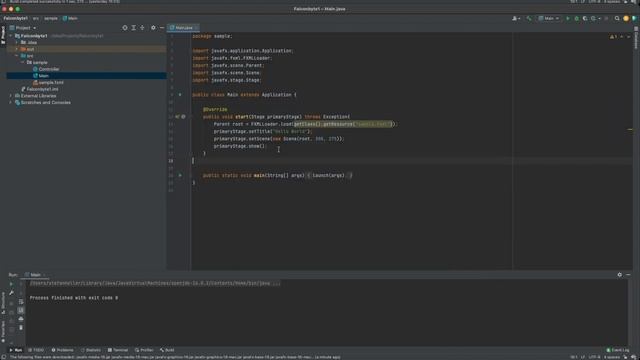The width and height of the screenshot is (640, 360).
Task: Expand Scratches and Consoles node
Action: (11, 102)
